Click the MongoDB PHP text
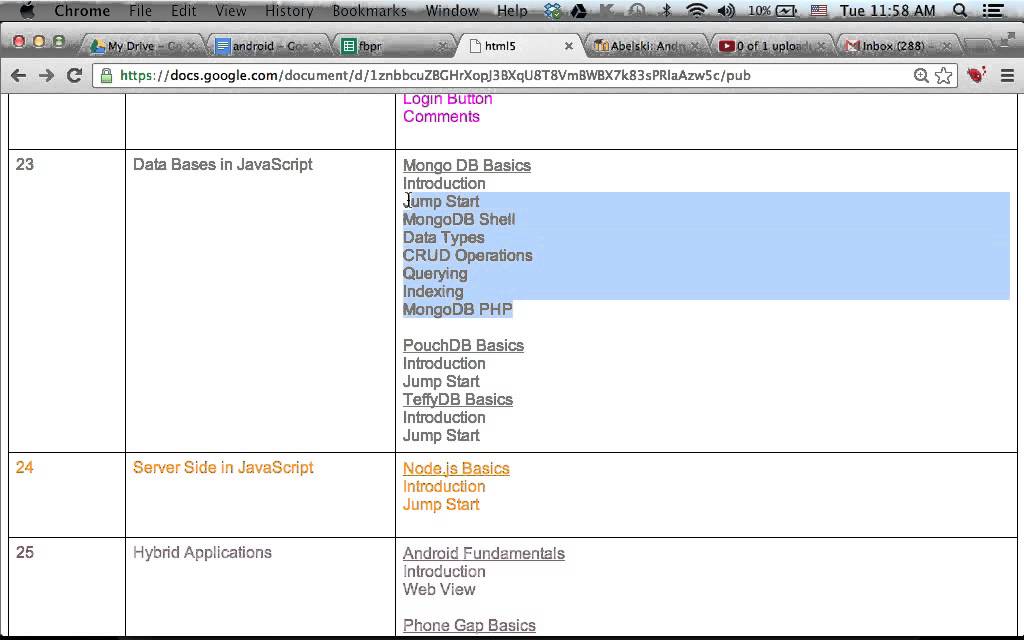Viewport: 1024px width, 640px height. (457, 310)
